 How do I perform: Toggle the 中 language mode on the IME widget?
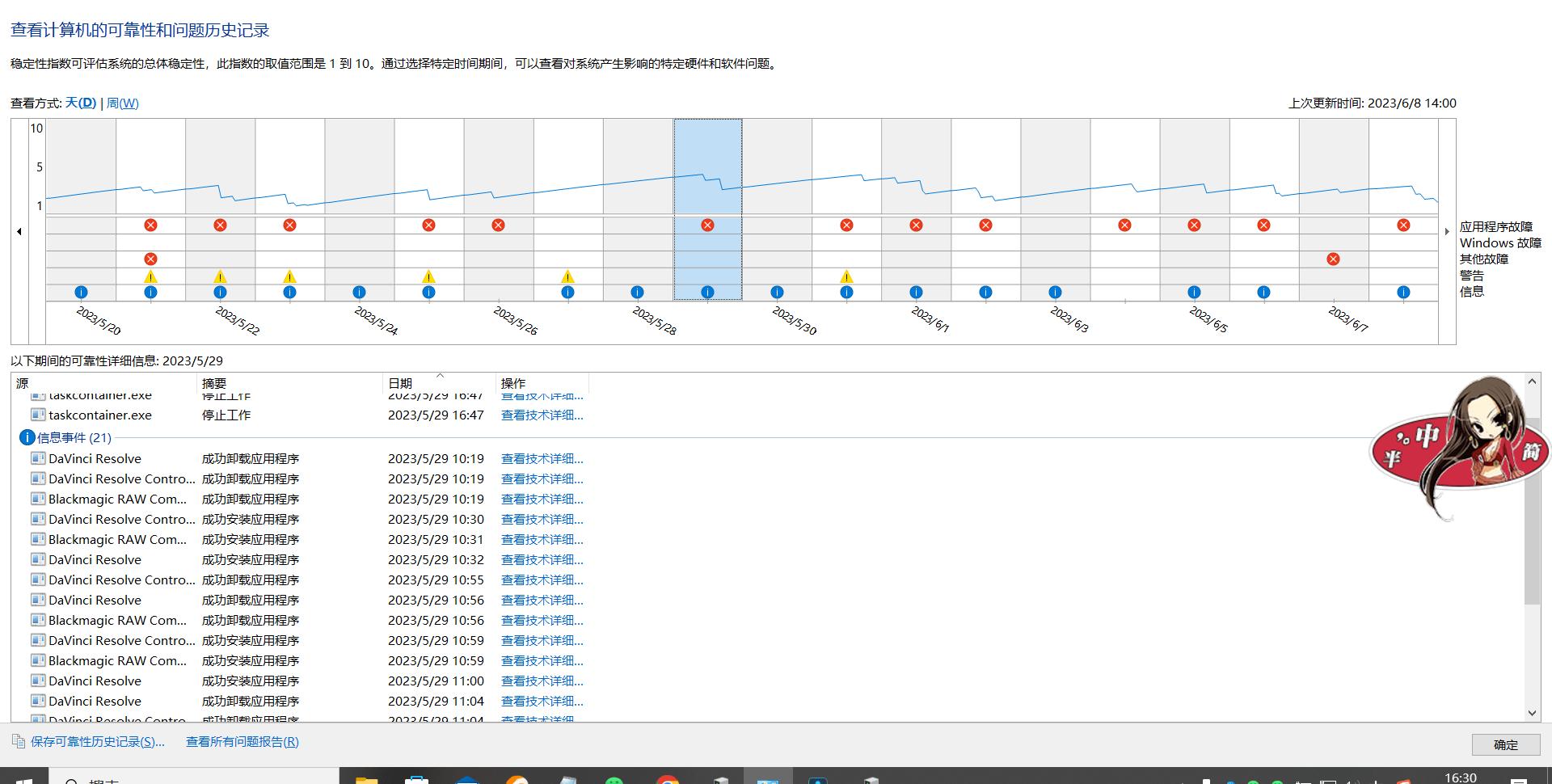click(x=1427, y=437)
